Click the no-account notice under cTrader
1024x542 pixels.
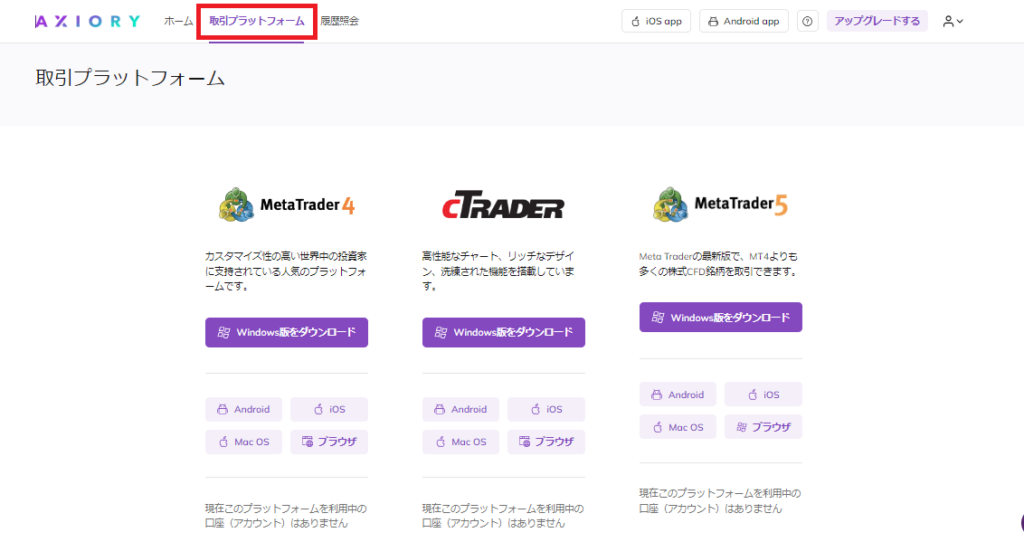point(503,516)
